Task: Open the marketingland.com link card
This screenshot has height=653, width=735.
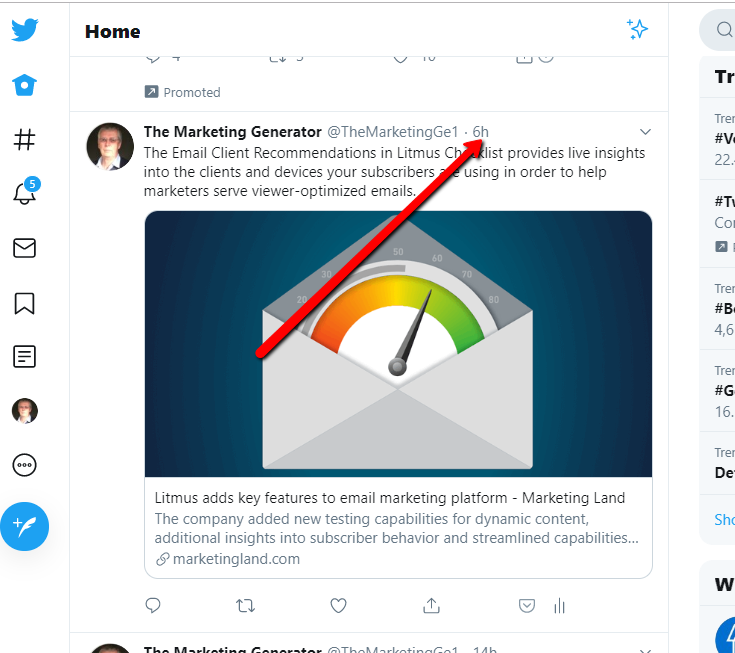Action: [x=398, y=527]
